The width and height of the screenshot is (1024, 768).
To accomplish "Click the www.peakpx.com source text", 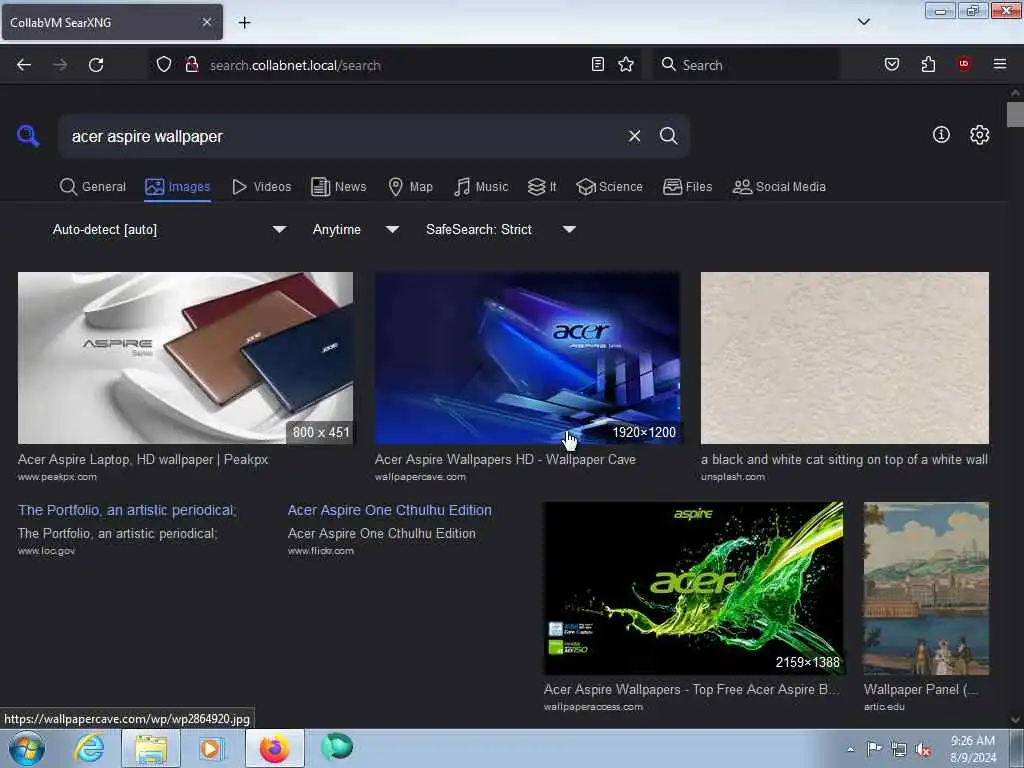I will point(57,477).
